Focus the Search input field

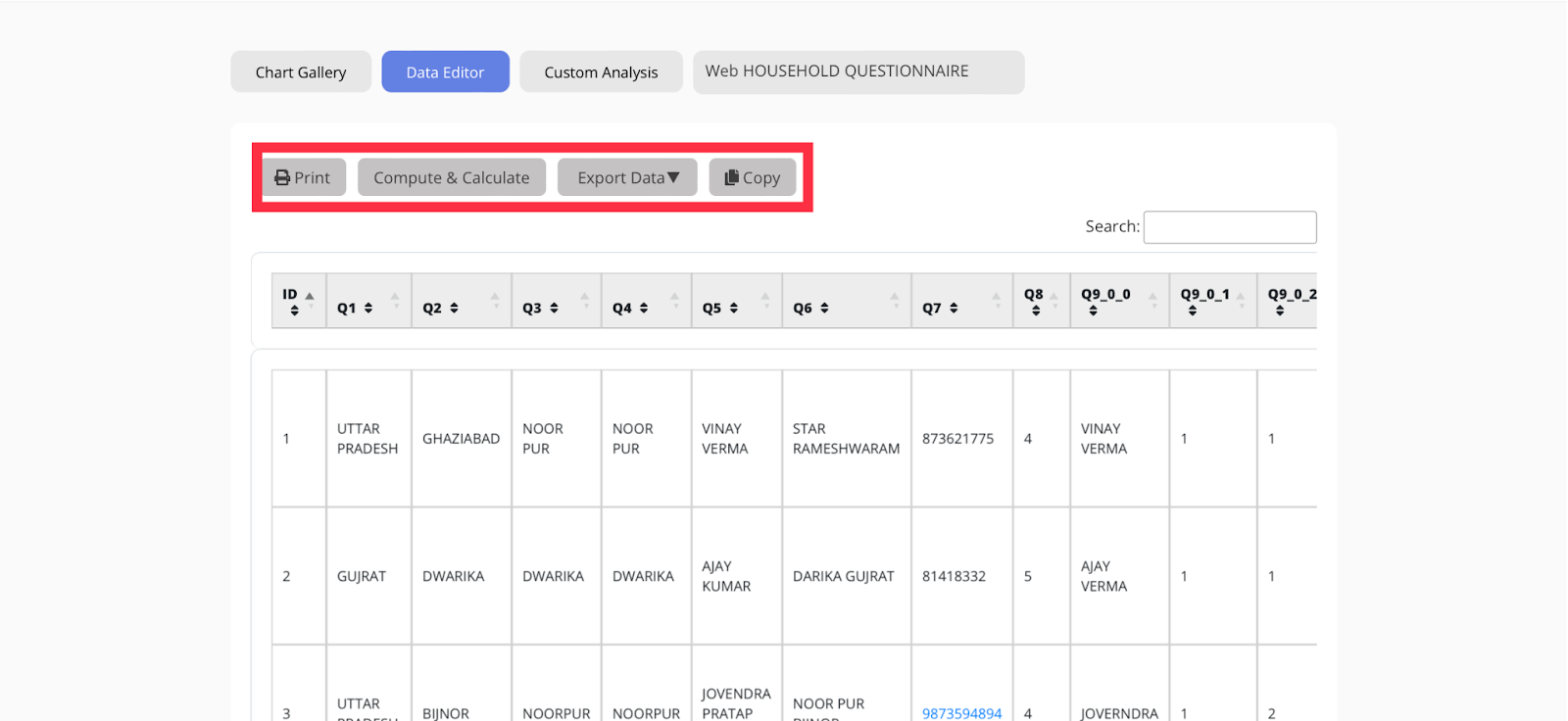click(x=1230, y=227)
